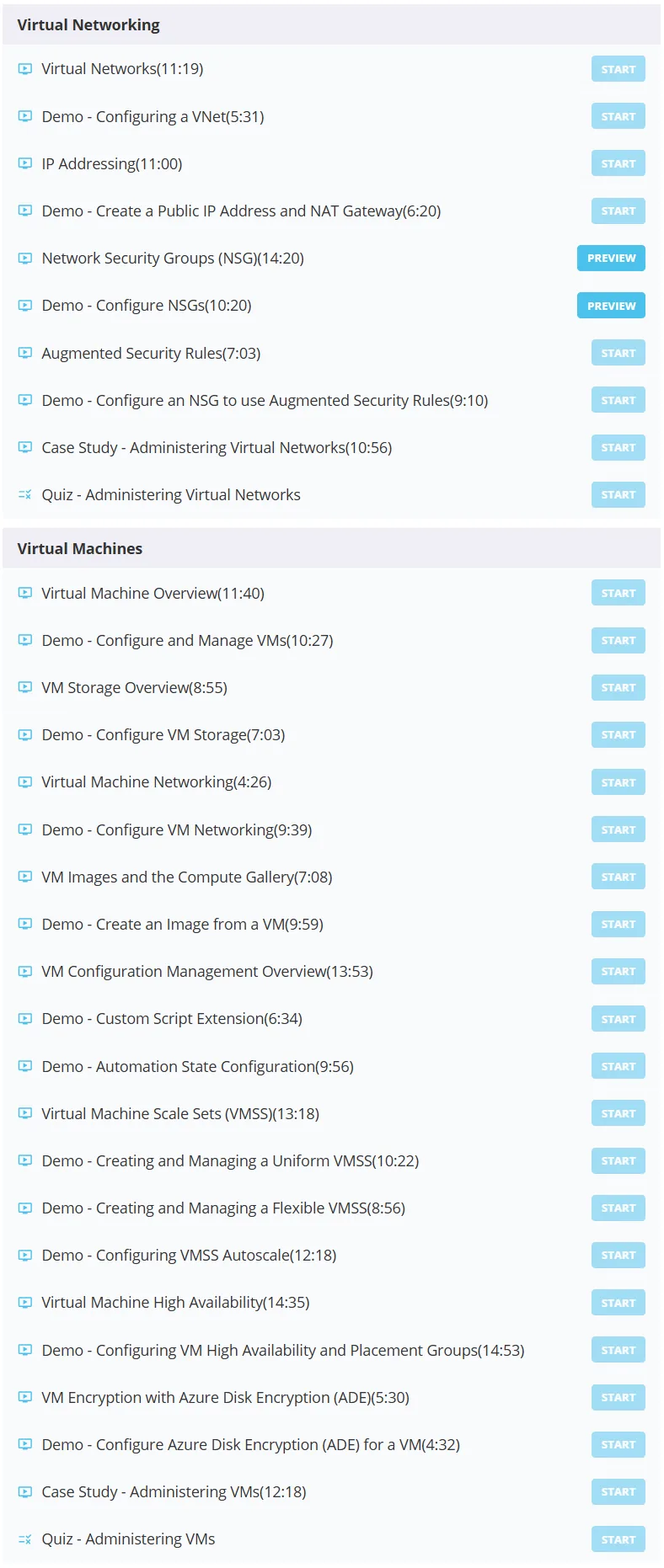Click video icon beside IP Addressing lesson
664x1568 pixels.
[25, 163]
